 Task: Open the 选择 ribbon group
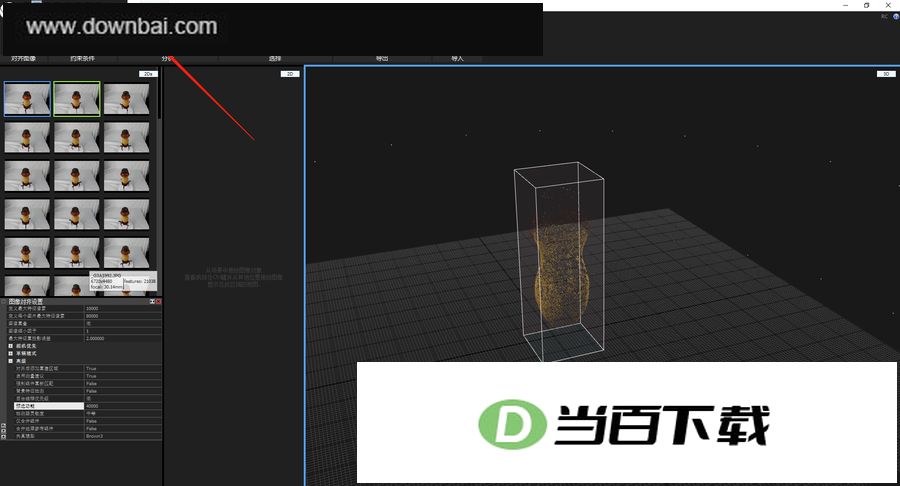[x=275, y=59]
